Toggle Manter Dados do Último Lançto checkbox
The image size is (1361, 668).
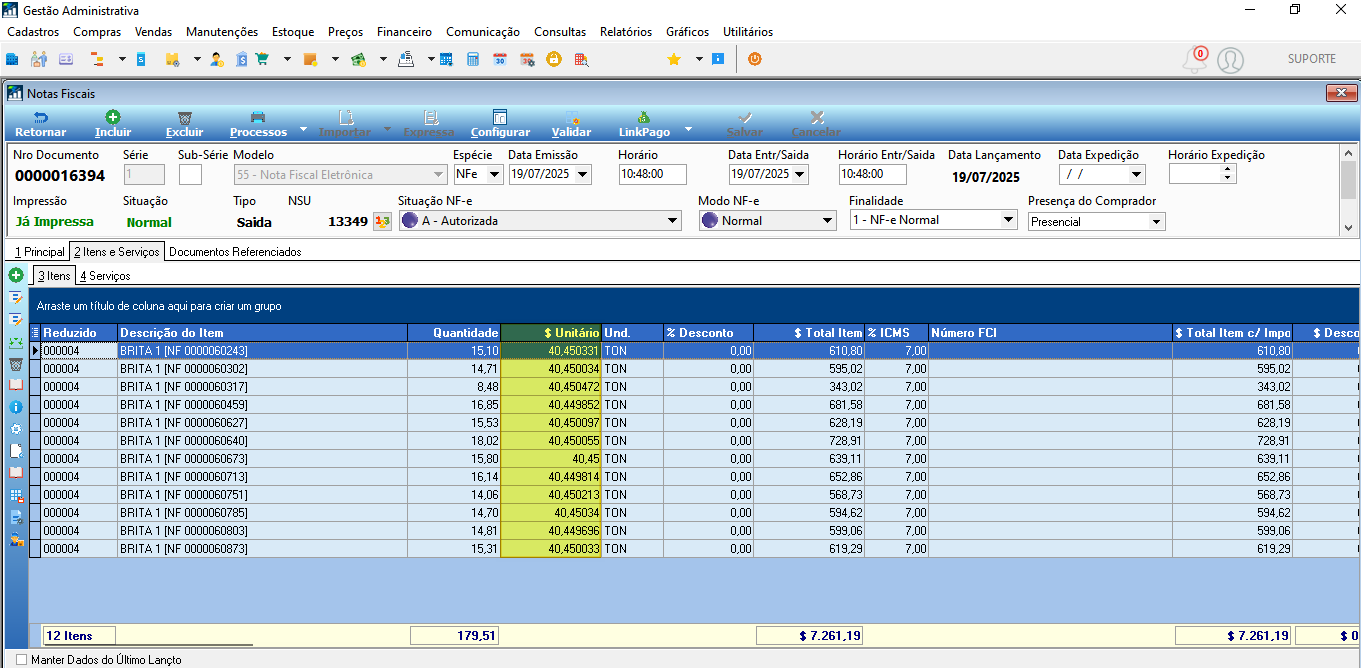coord(22,660)
